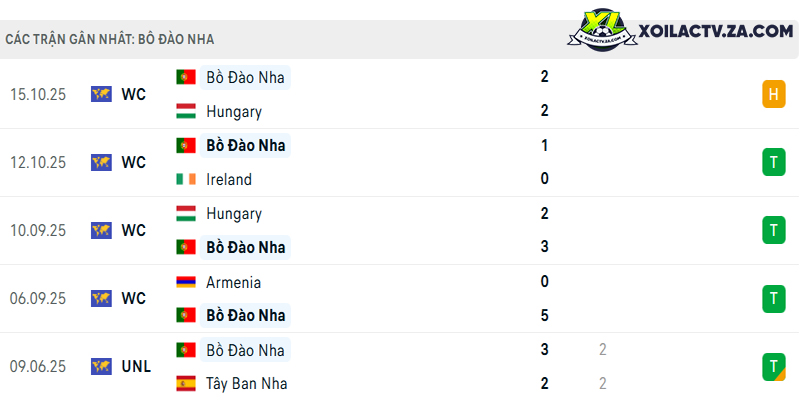Click the Ireland flag icon
The width and height of the screenshot is (800, 400).
pos(186,179)
